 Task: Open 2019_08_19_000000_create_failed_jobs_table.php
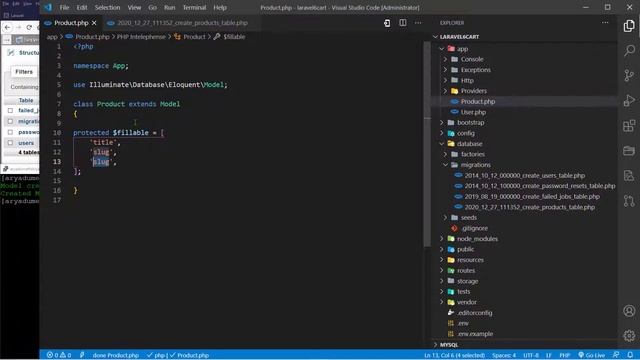[532, 197]
